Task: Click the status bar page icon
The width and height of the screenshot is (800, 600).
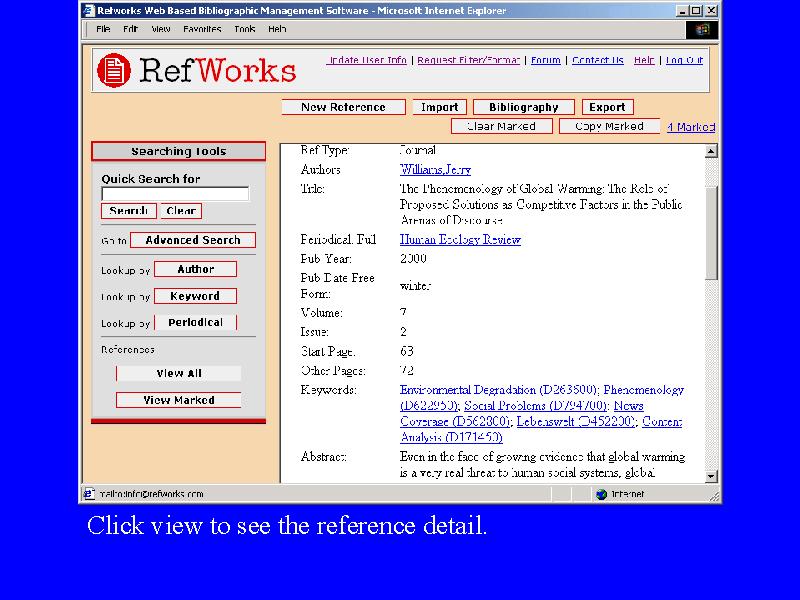Action: tap(89, 493)
